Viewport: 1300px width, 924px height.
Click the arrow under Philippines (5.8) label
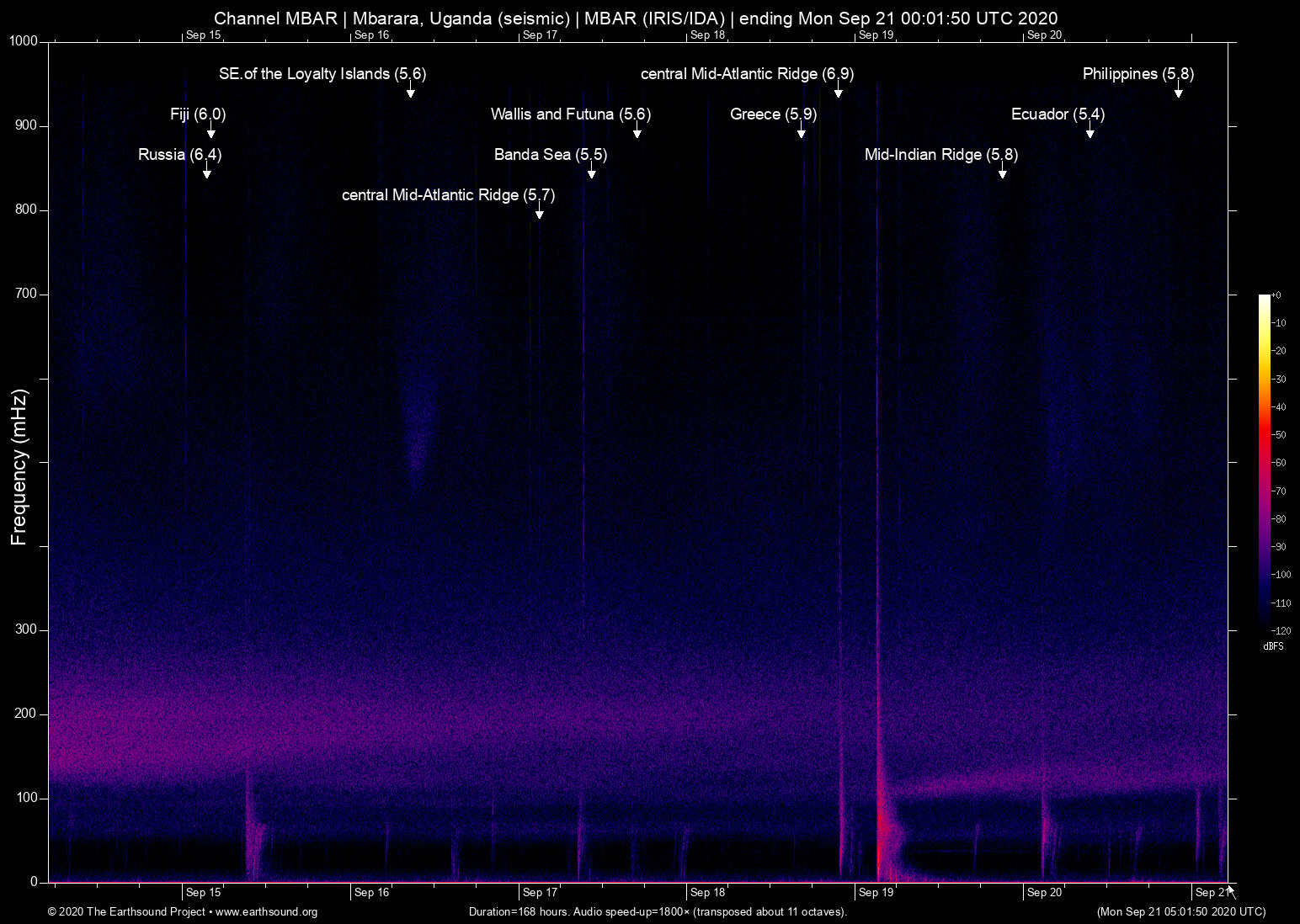pos(1179,91)
